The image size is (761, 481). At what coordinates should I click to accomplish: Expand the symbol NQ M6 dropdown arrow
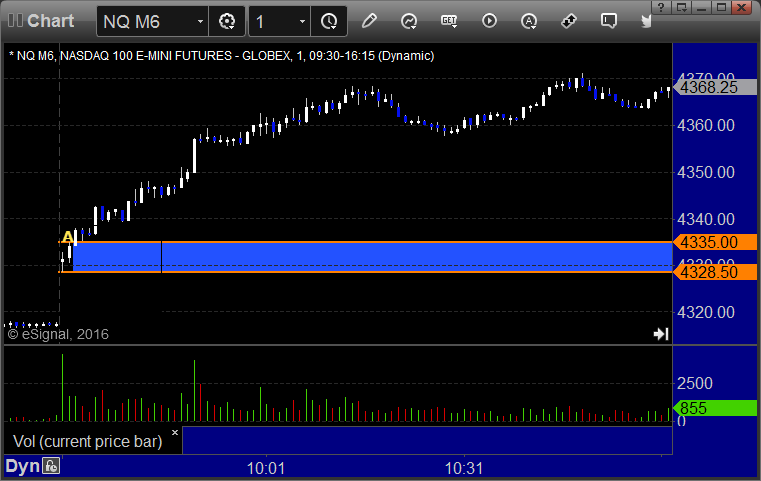coord(200,21)
